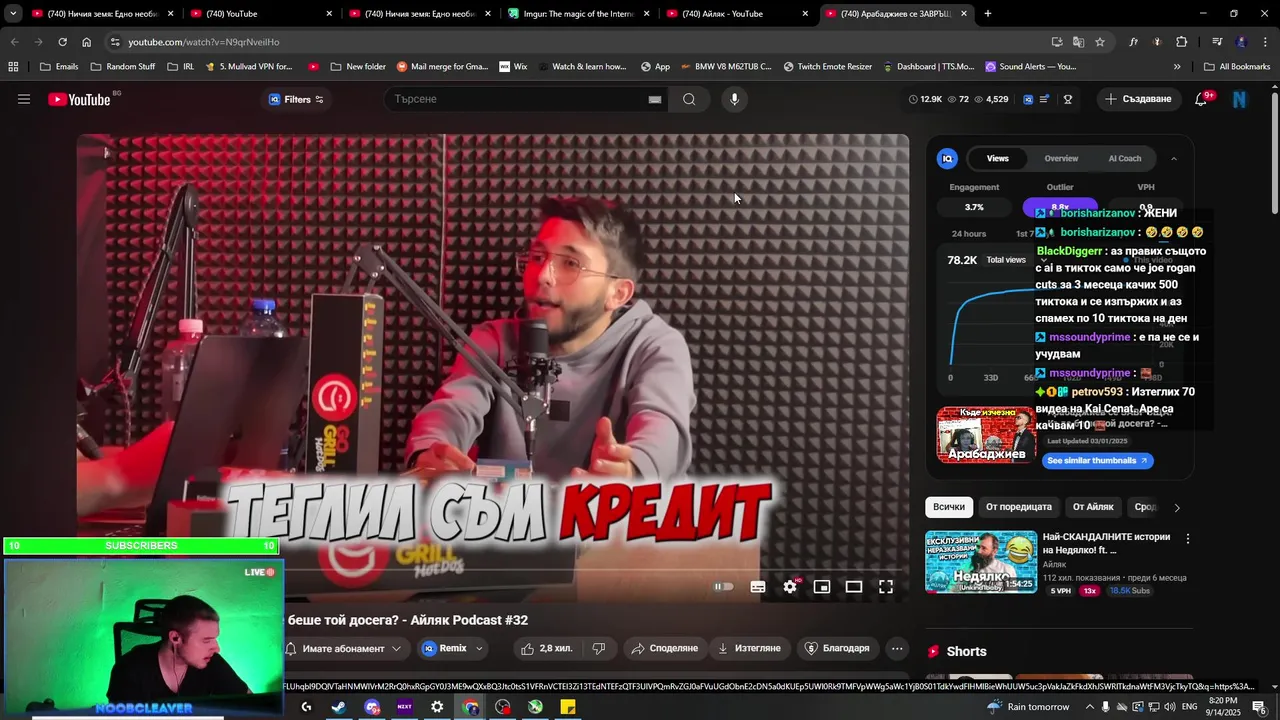Open the sticky notes app in taskbar

coord(568,707)
